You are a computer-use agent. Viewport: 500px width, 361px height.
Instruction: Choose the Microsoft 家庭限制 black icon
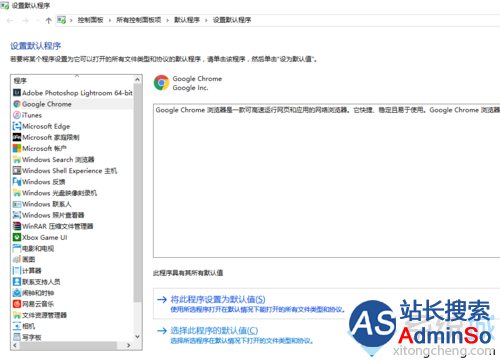pos(17,137)
